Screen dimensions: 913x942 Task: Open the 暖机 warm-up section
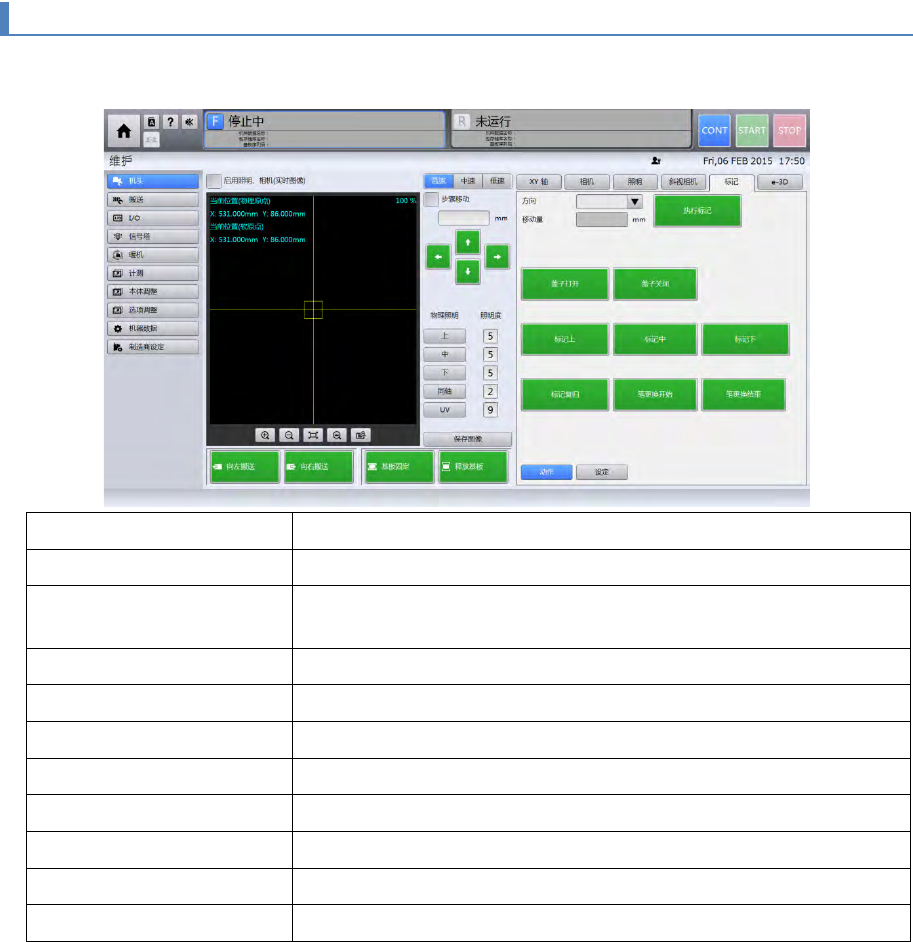pos(153,255)
